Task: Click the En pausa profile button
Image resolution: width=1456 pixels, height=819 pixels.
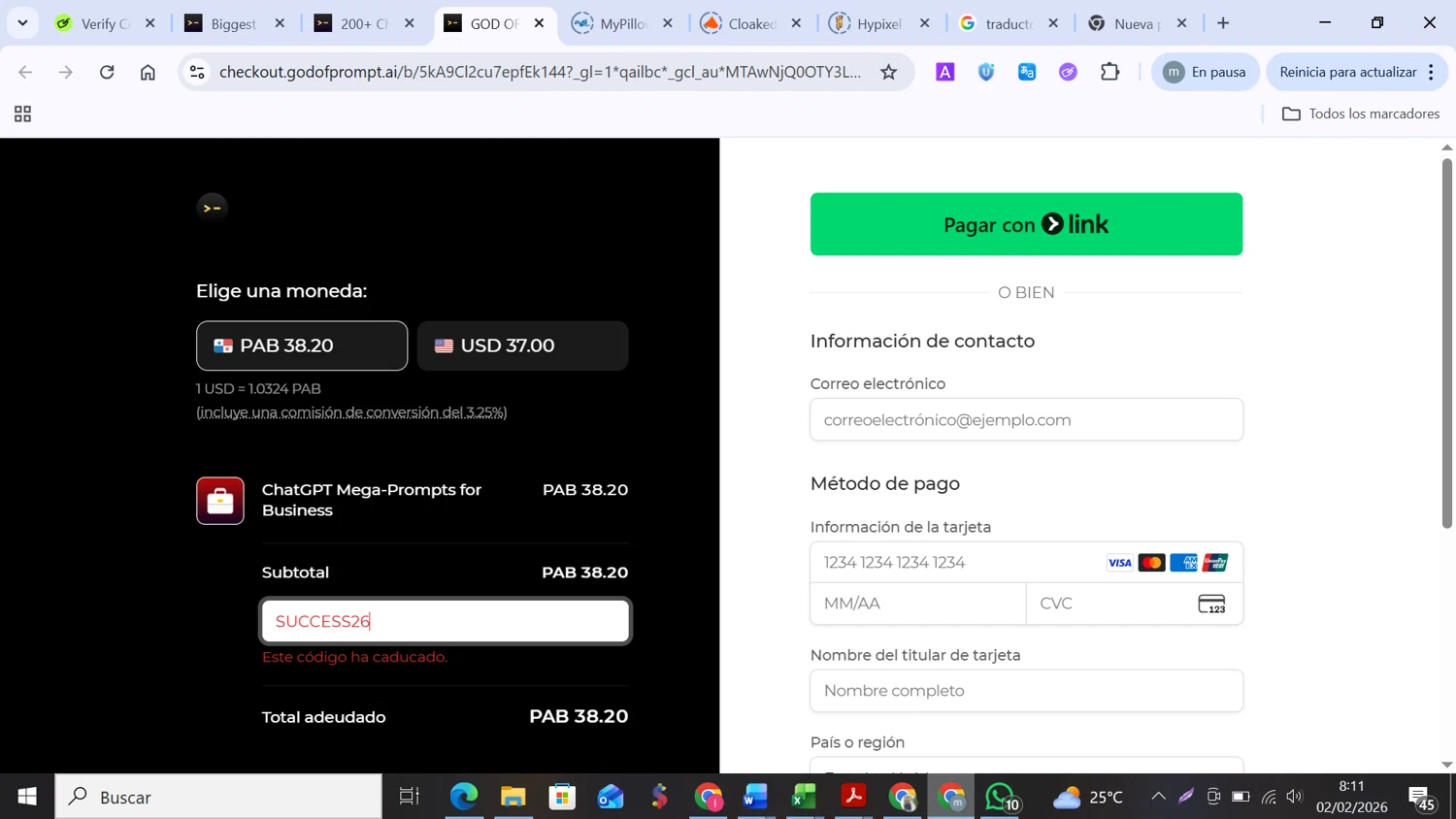Action: [x=1205, y=72]
